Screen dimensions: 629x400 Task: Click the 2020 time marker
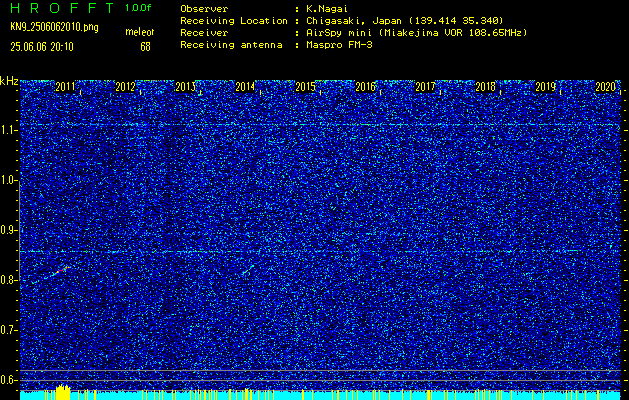tap(605, 87)
